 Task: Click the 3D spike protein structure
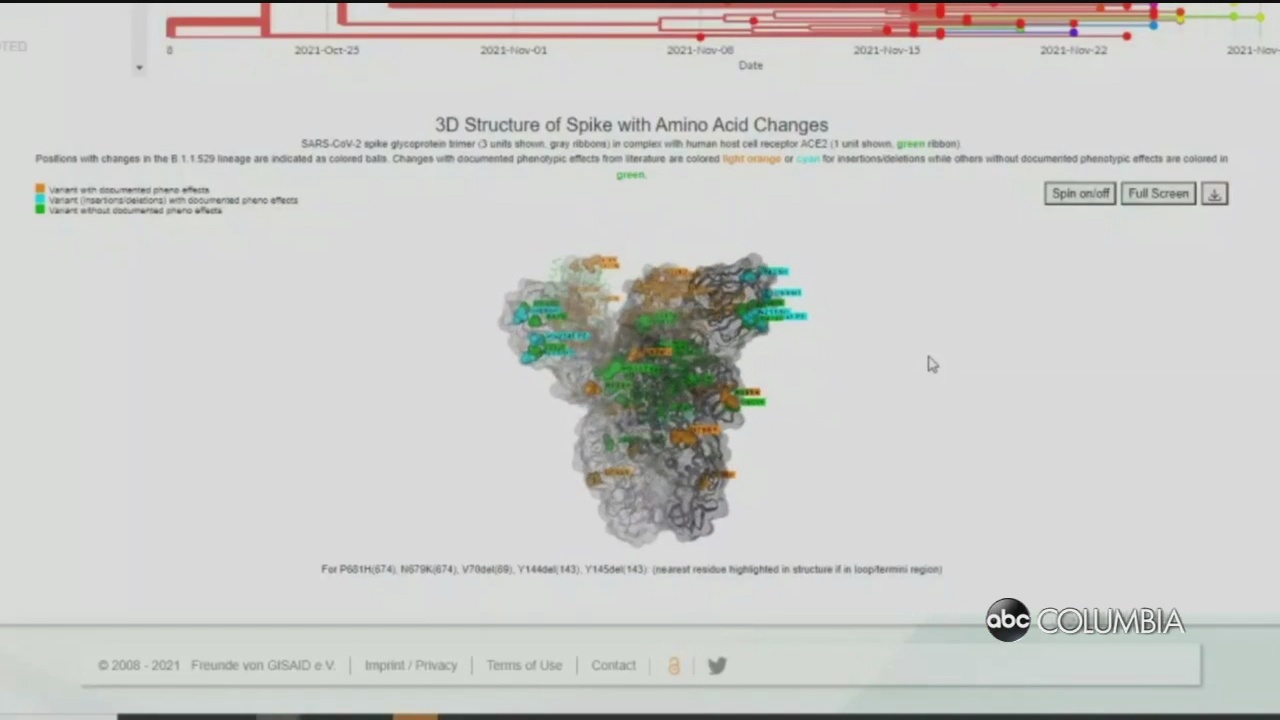pyautogui.click(x=650, y=400)
